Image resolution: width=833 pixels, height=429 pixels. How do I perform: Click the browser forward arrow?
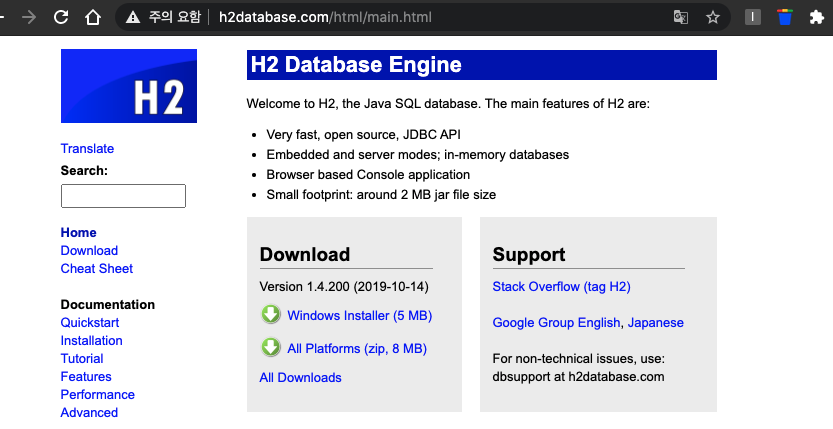(x=29, y=17)
